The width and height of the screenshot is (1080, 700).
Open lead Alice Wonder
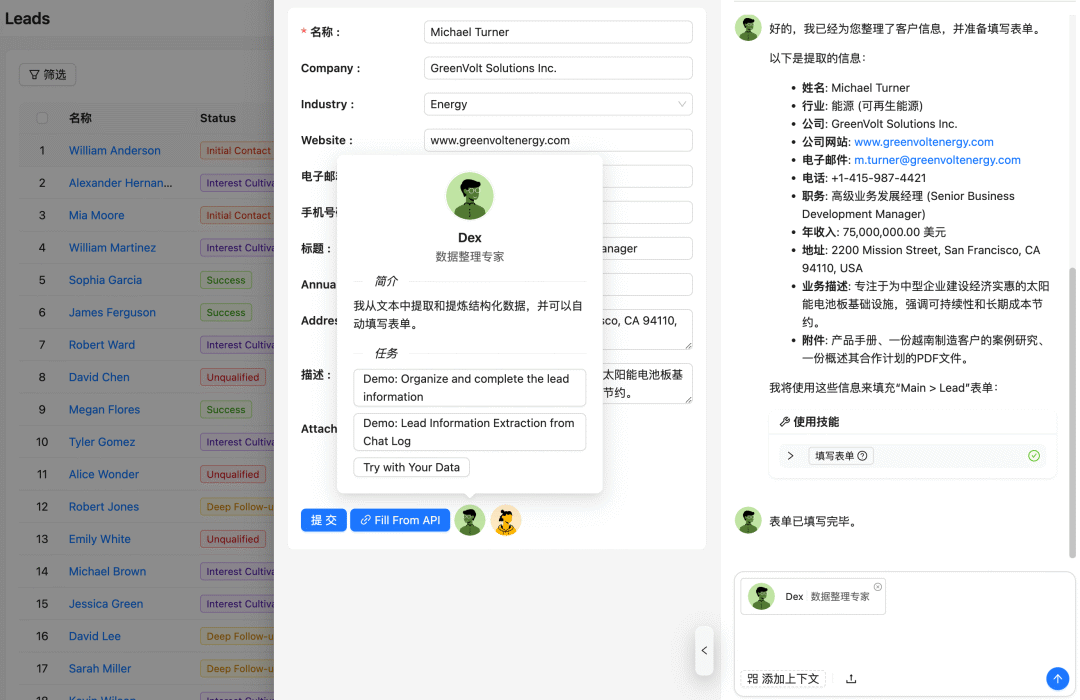[x=104, y=474]
